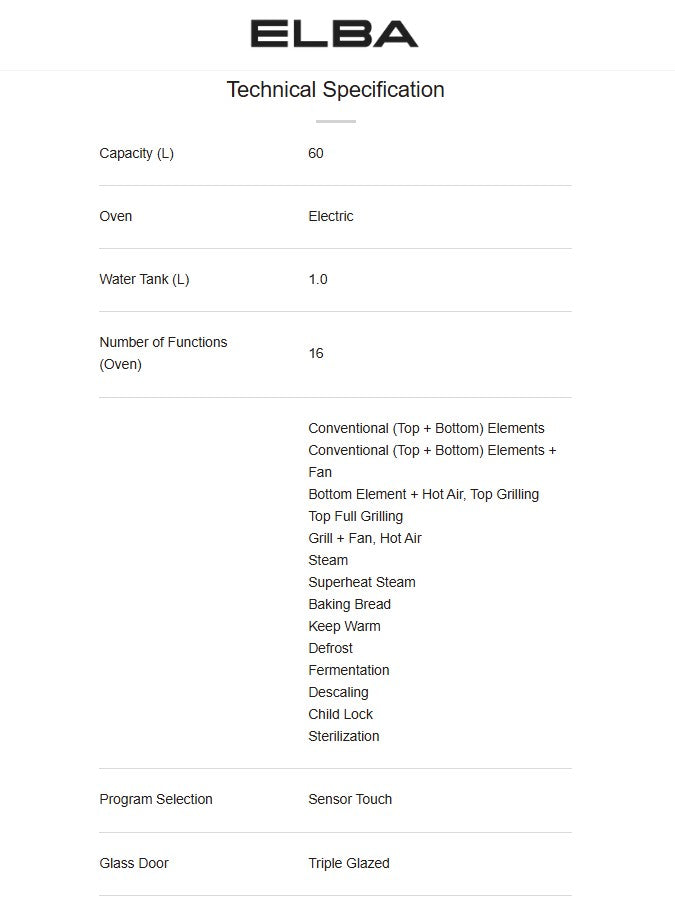Click the Top Full Grilling entry

(356, 516)
